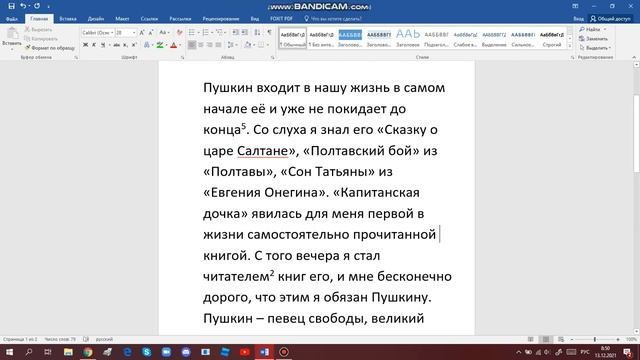Open the FOXIT PDF tab
This screenshot has height=360, width=640.
[281, 19]
